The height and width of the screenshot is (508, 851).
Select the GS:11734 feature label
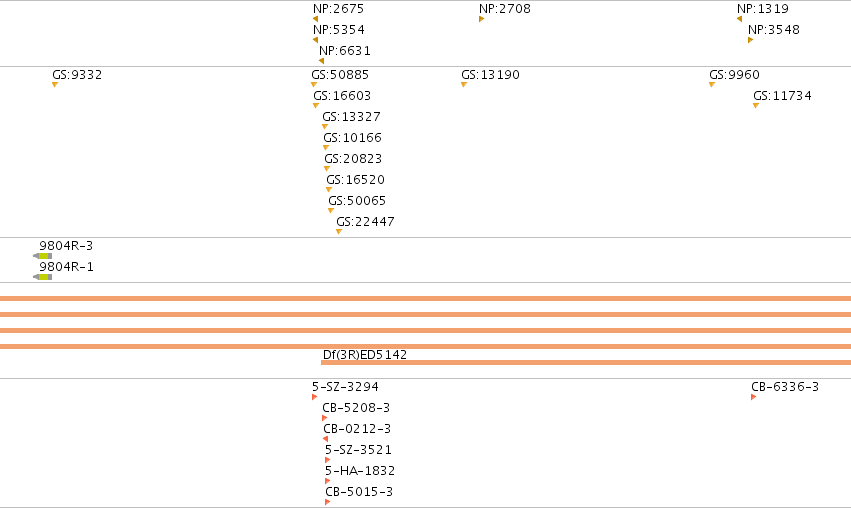pos(782,96)
